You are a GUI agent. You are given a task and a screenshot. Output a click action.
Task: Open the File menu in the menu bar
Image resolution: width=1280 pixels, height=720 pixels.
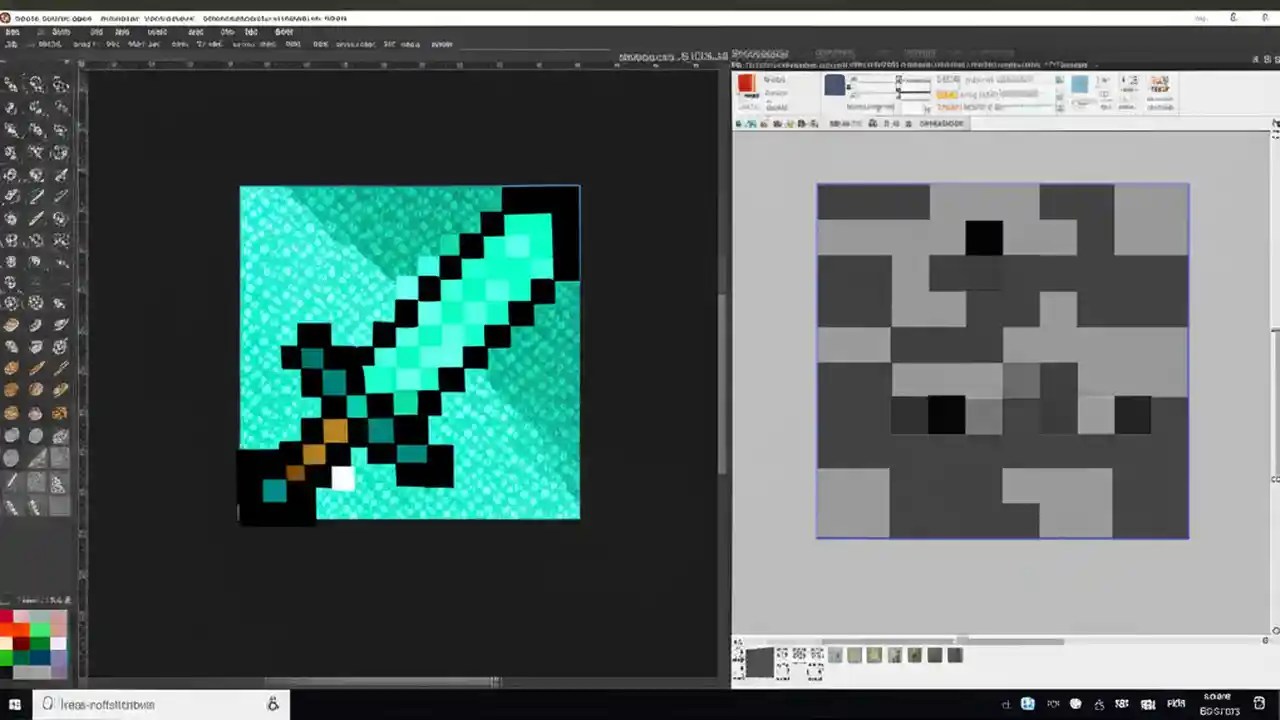pyautogui.click(x=12, y=31)
